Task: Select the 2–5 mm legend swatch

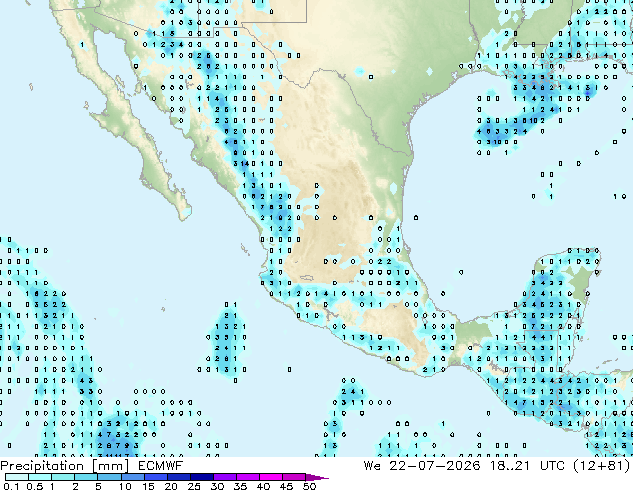Action: pyautogui.click(x=86, y=477)
